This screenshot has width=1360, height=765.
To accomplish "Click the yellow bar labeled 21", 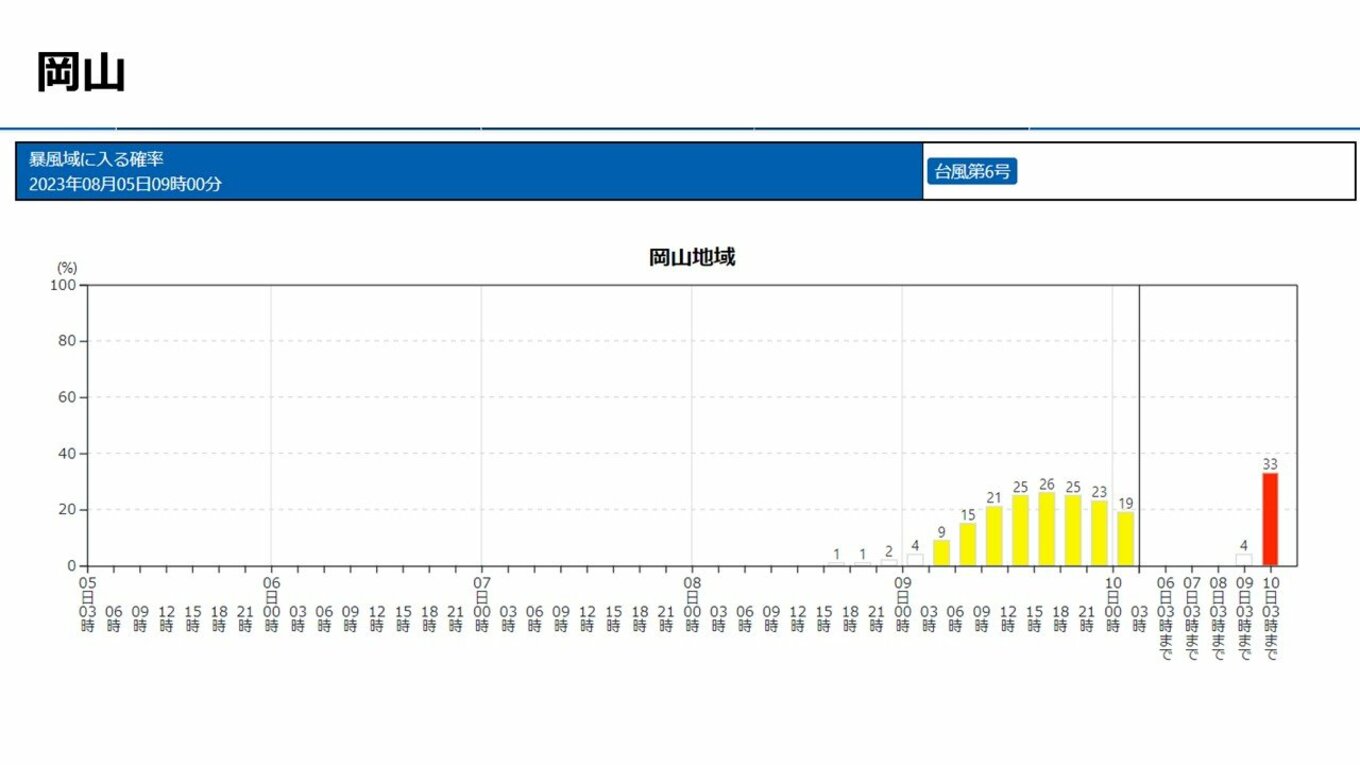I will tap(994, 536).
